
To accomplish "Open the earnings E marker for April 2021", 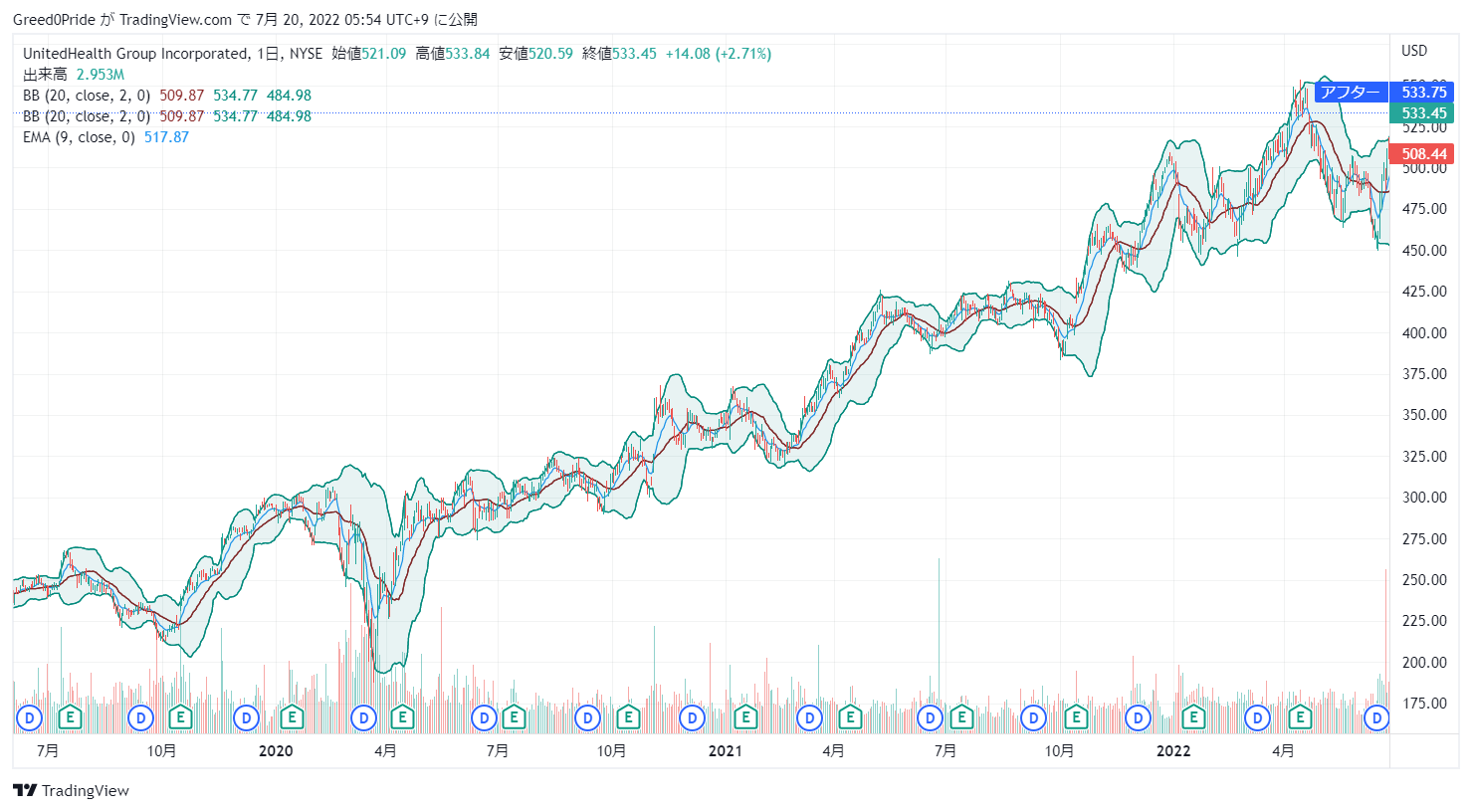I will click(x=849, y=716).
